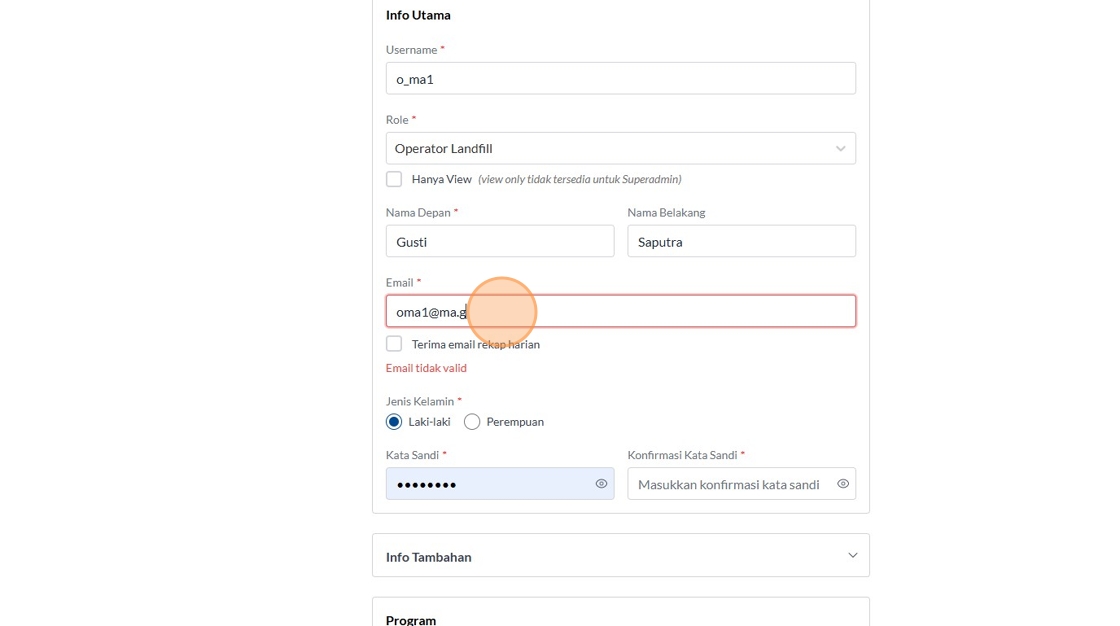
Task: Choose Perempuan as gender
Action: (472, 422)
